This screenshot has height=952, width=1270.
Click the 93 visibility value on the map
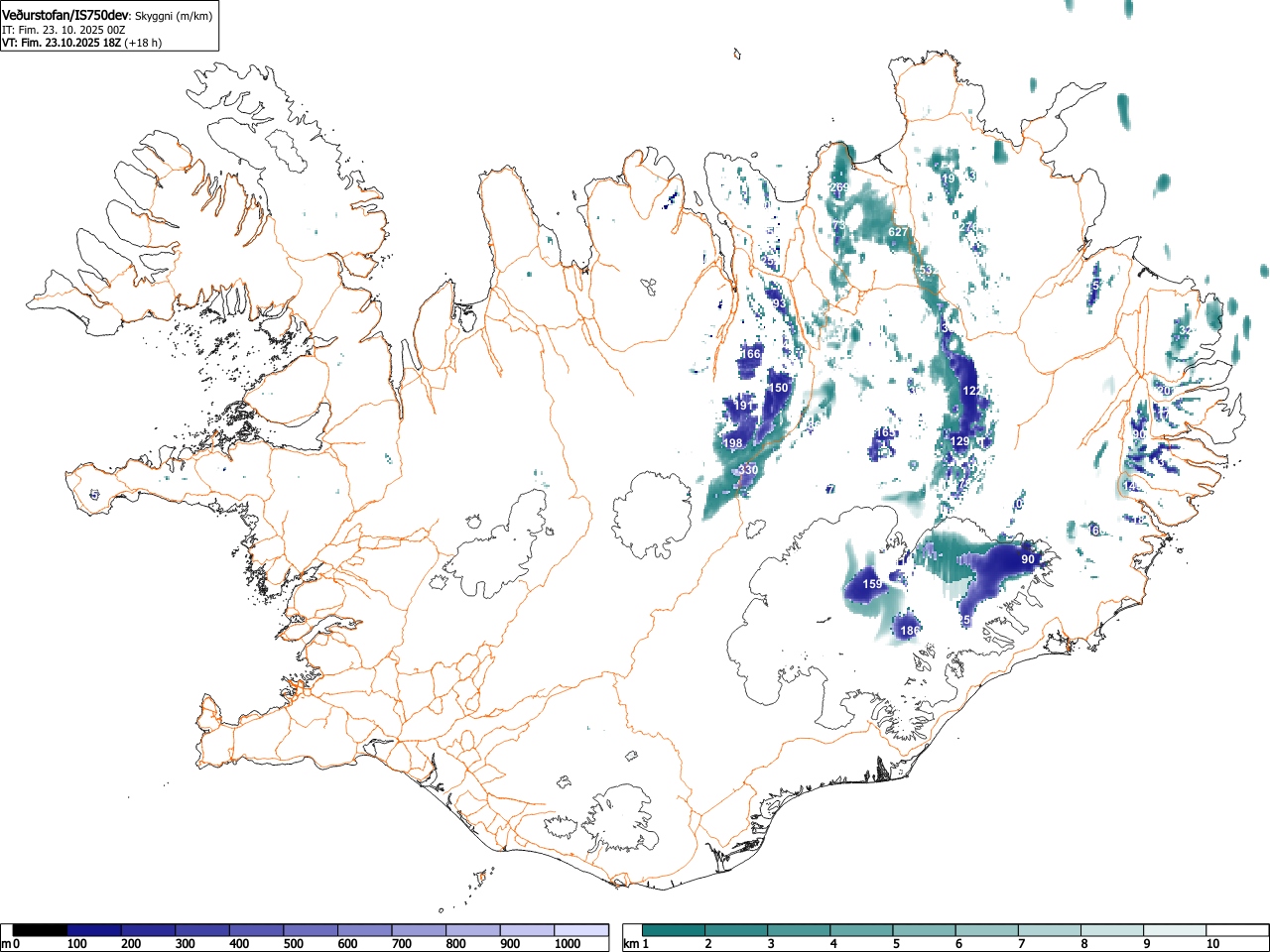(x=779, y=303)
